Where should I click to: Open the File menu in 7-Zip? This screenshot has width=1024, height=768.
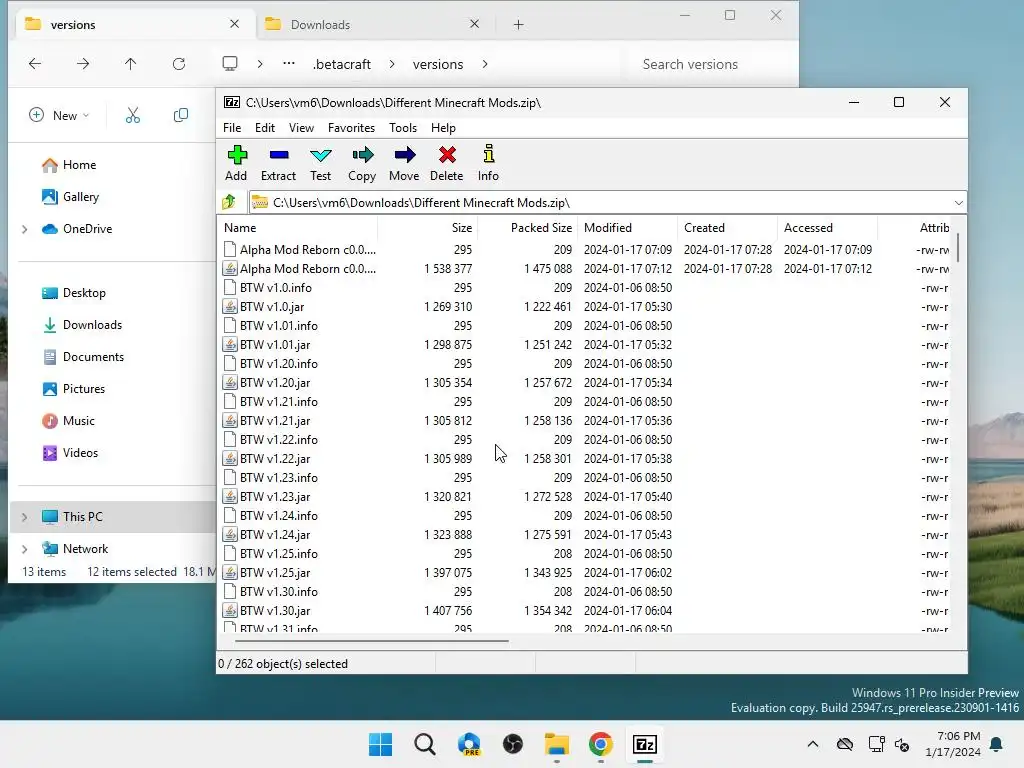pos(232,128)
